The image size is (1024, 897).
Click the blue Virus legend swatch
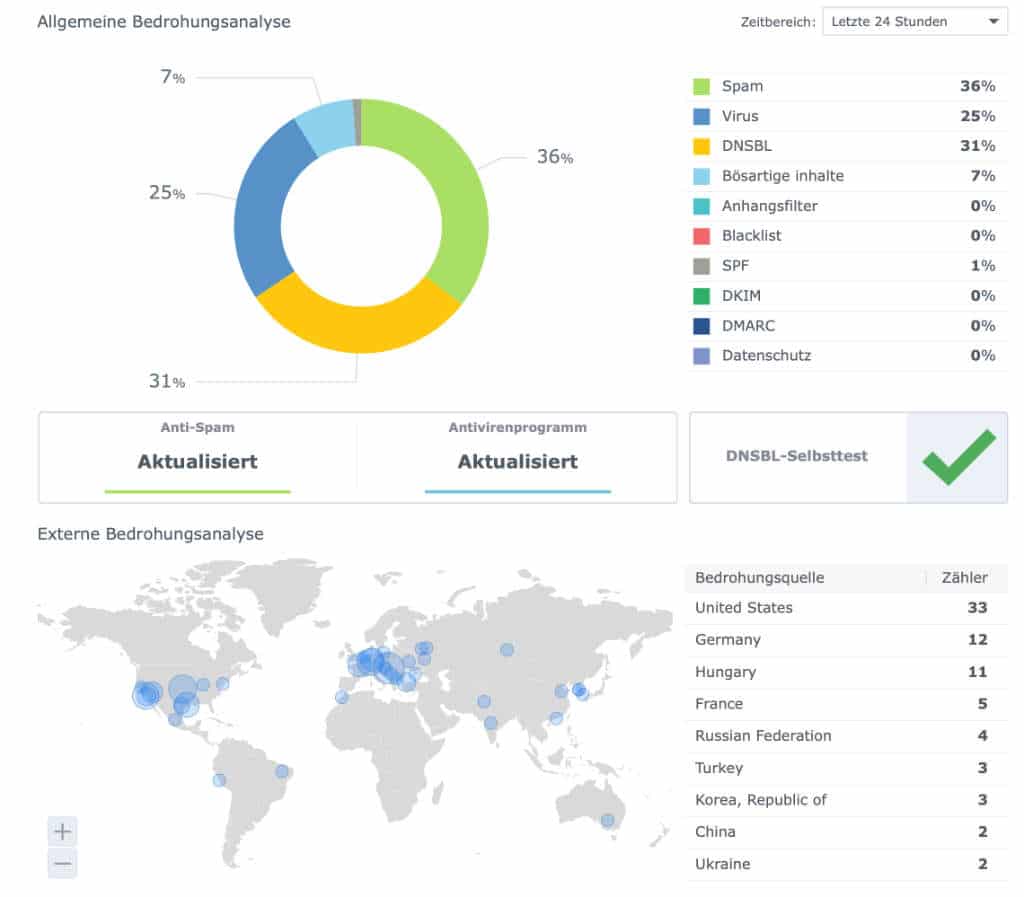click(x=701, y=116)
